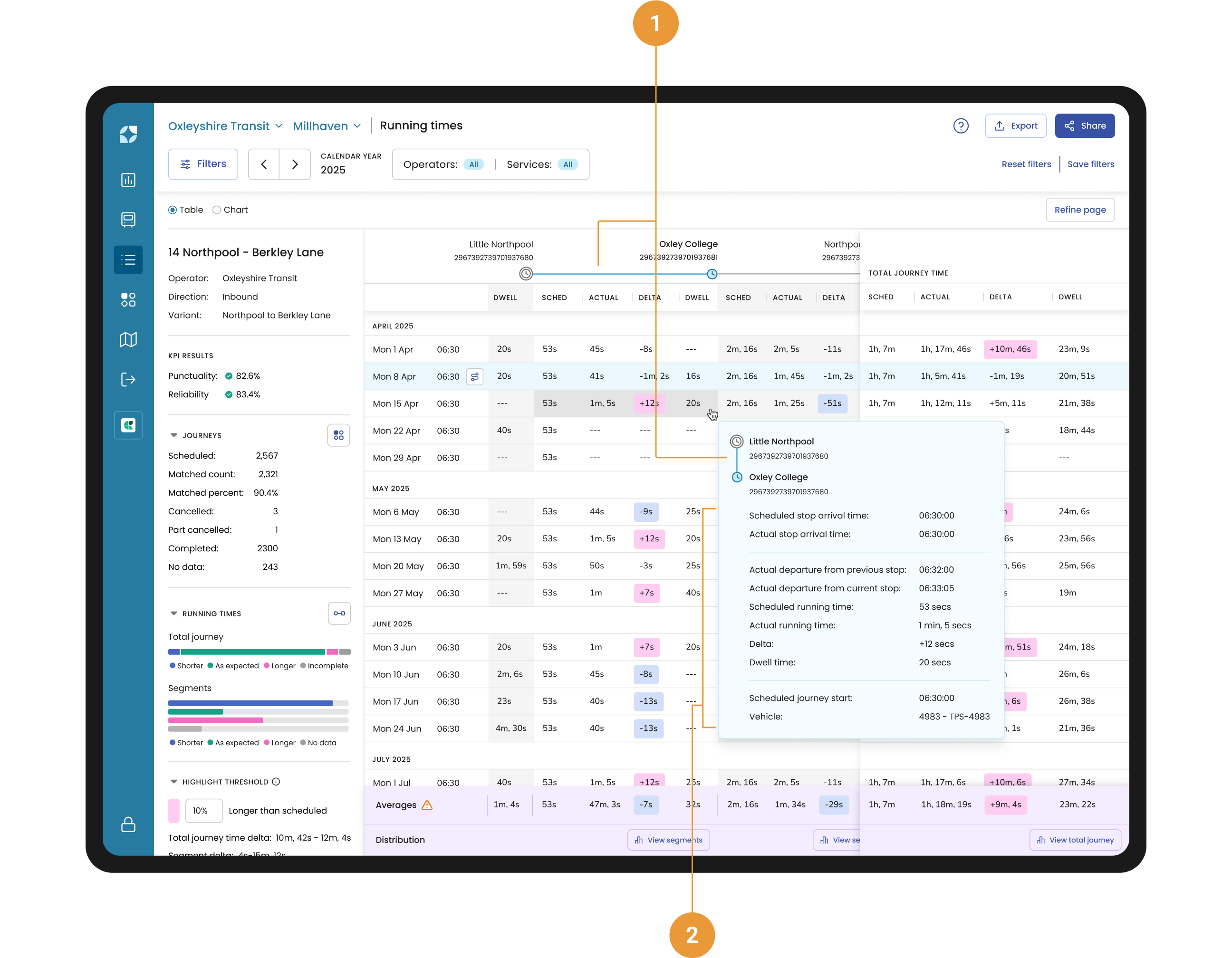The height and width of the screenshot is (958, 1232).
Task: Select the Table radio button
Action: point(173,210)
